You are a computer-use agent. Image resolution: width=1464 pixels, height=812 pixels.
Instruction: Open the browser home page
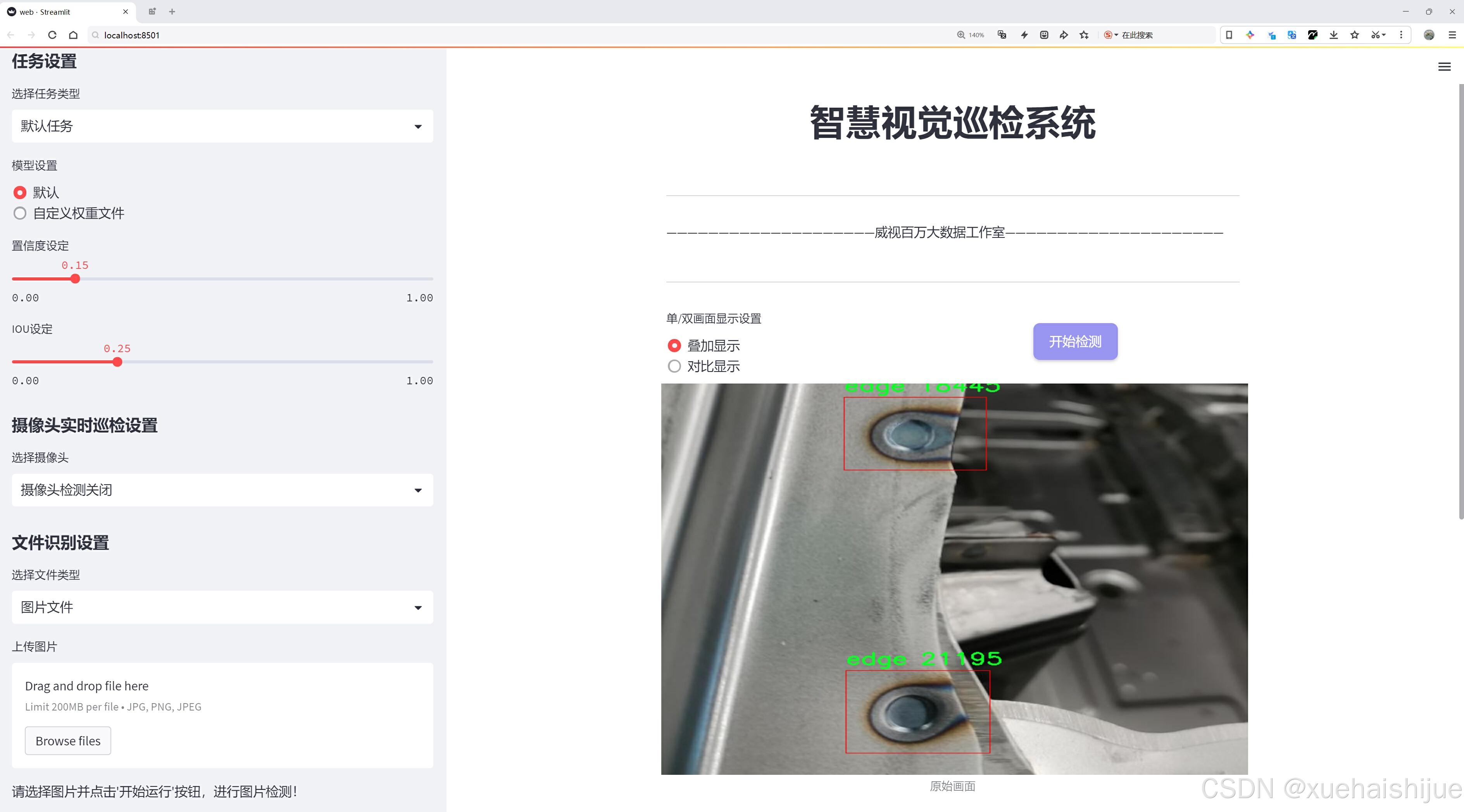[x=73, y=35]
